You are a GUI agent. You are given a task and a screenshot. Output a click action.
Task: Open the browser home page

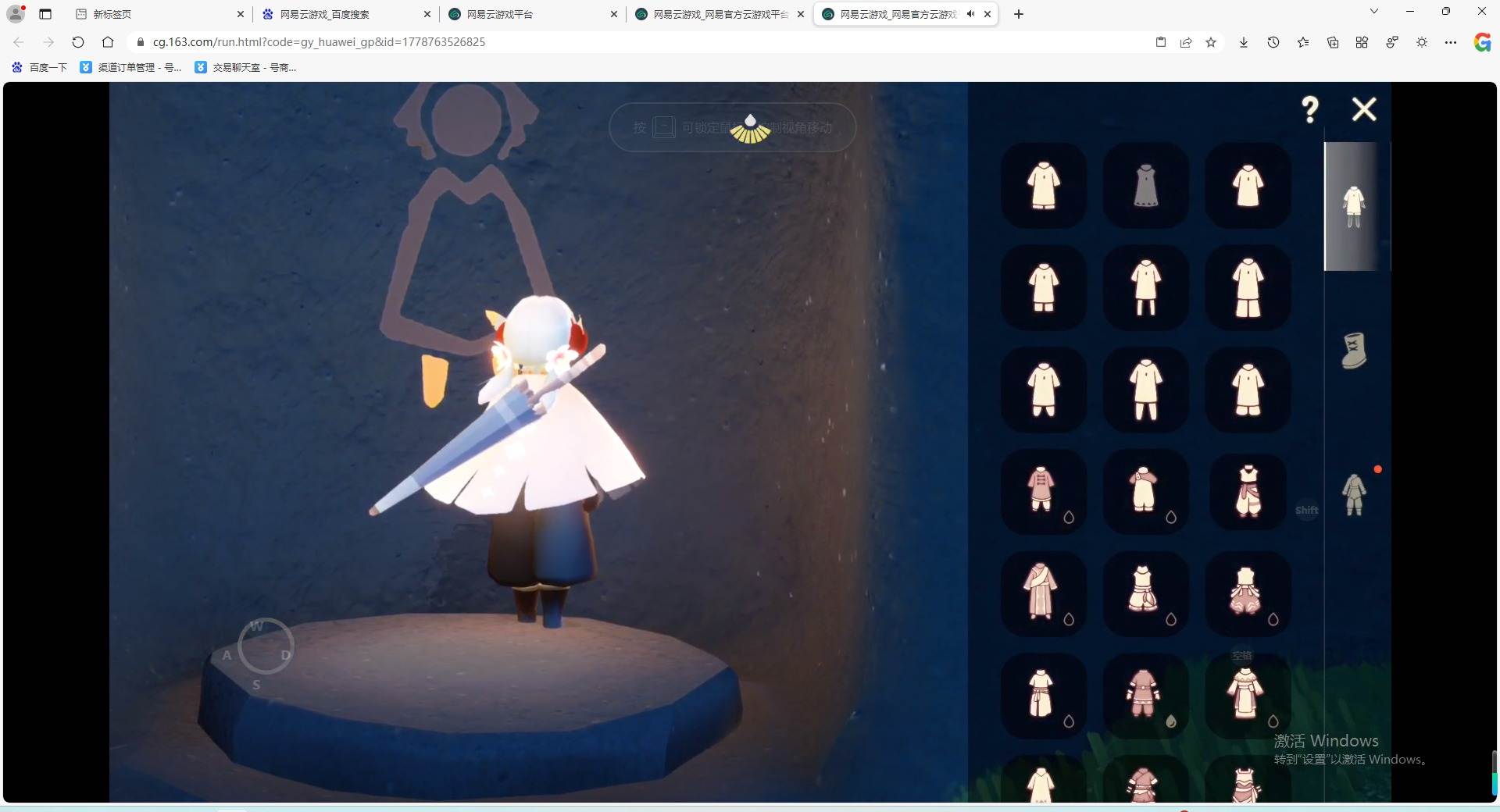108,42
